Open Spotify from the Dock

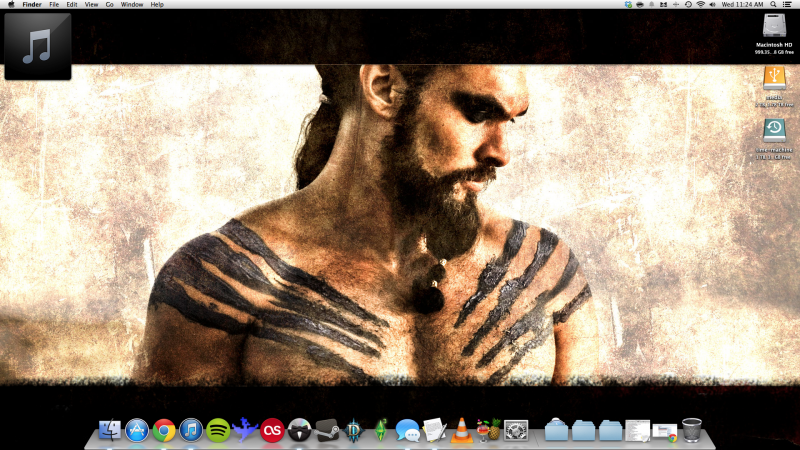(x=218, y=430)
